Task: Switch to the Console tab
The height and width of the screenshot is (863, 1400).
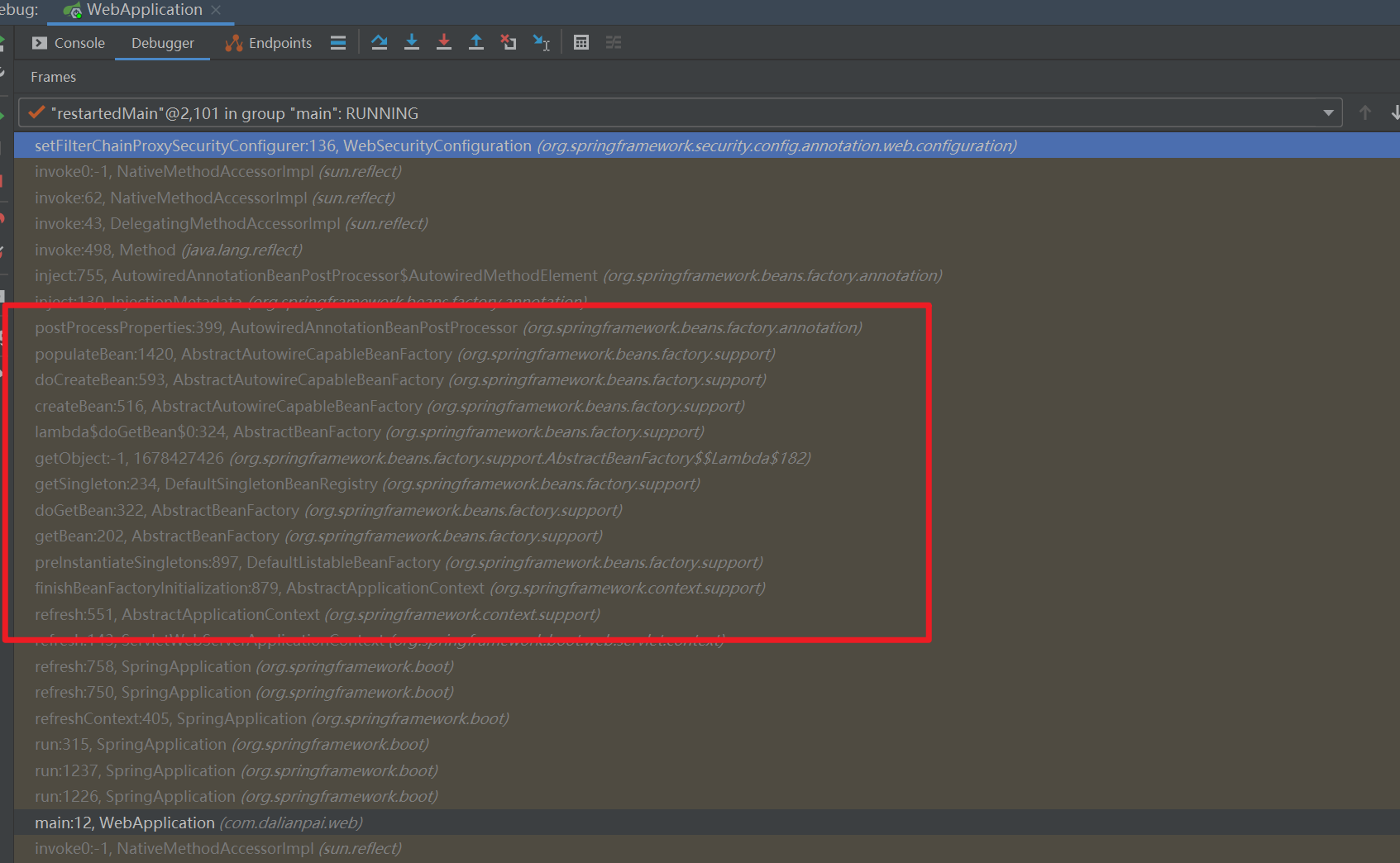Action: coord(69,43)
